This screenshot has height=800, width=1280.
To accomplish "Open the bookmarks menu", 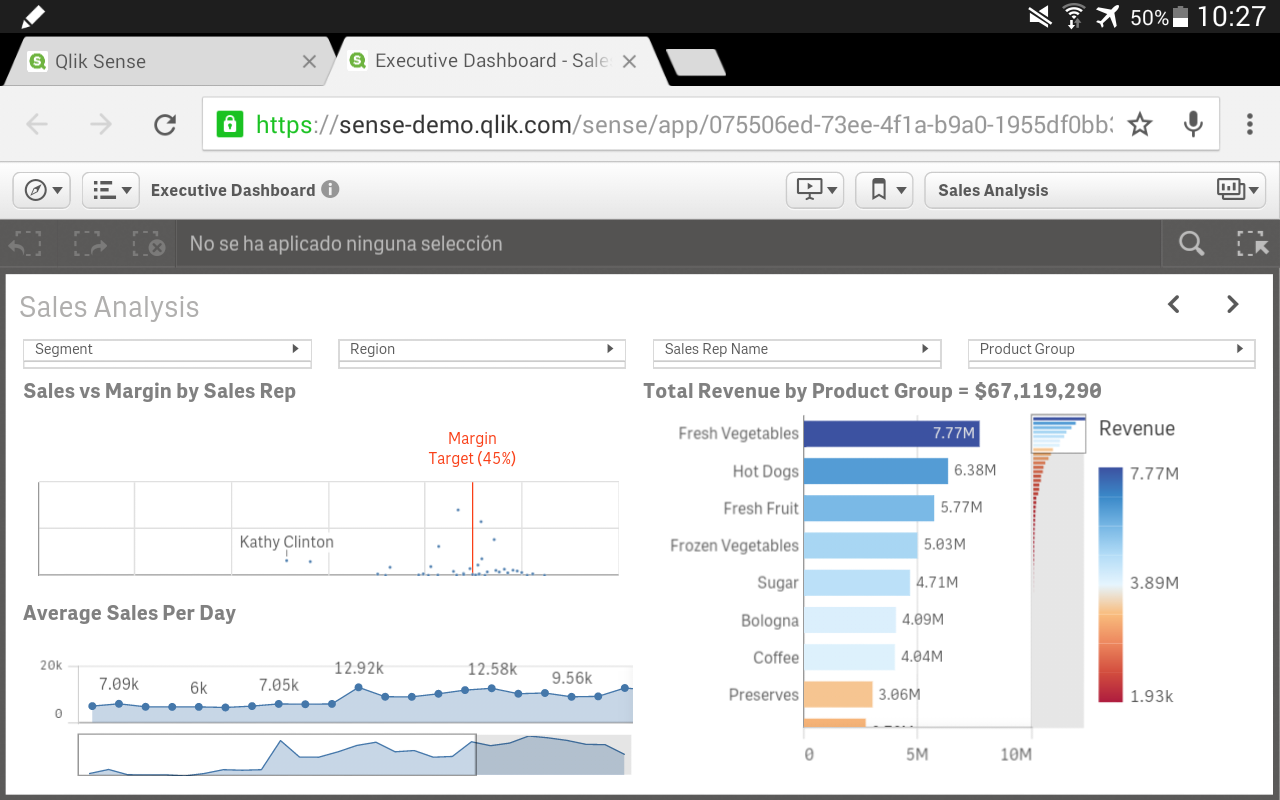I will pos(884,190).
